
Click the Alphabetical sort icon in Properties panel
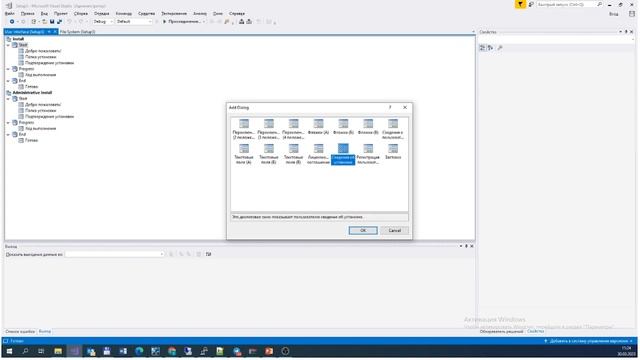[x=490, y=48]
